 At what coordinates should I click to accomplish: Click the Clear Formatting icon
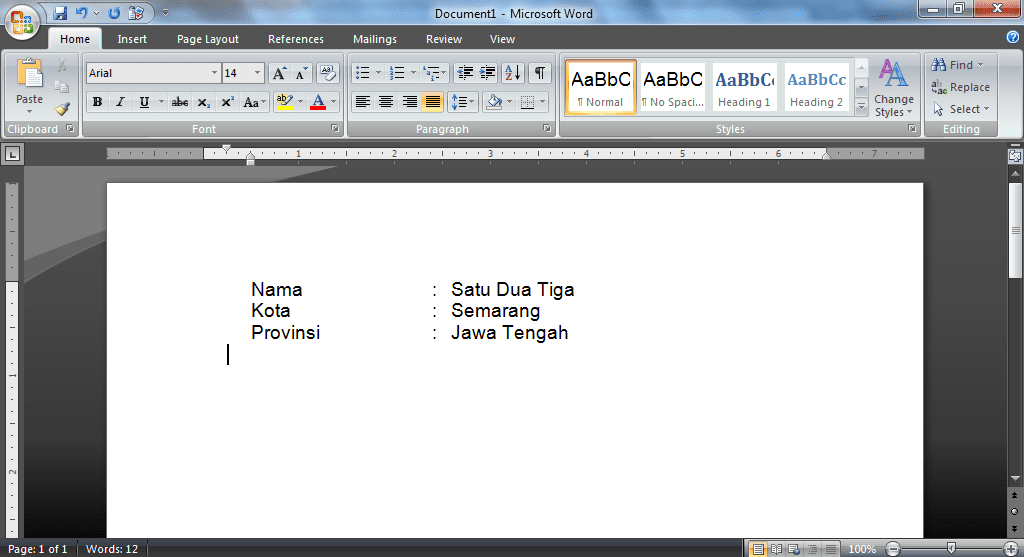pos(327,73)
